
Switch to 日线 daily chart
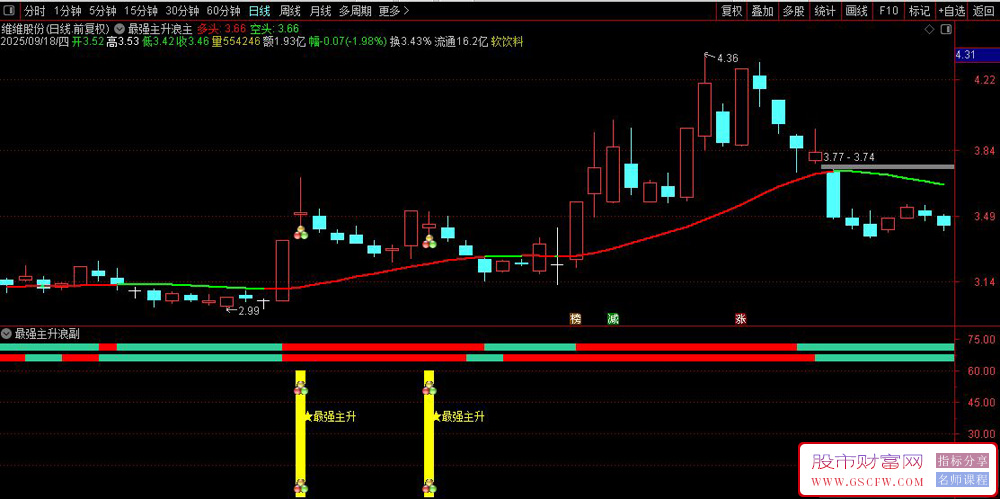point(260,11)
